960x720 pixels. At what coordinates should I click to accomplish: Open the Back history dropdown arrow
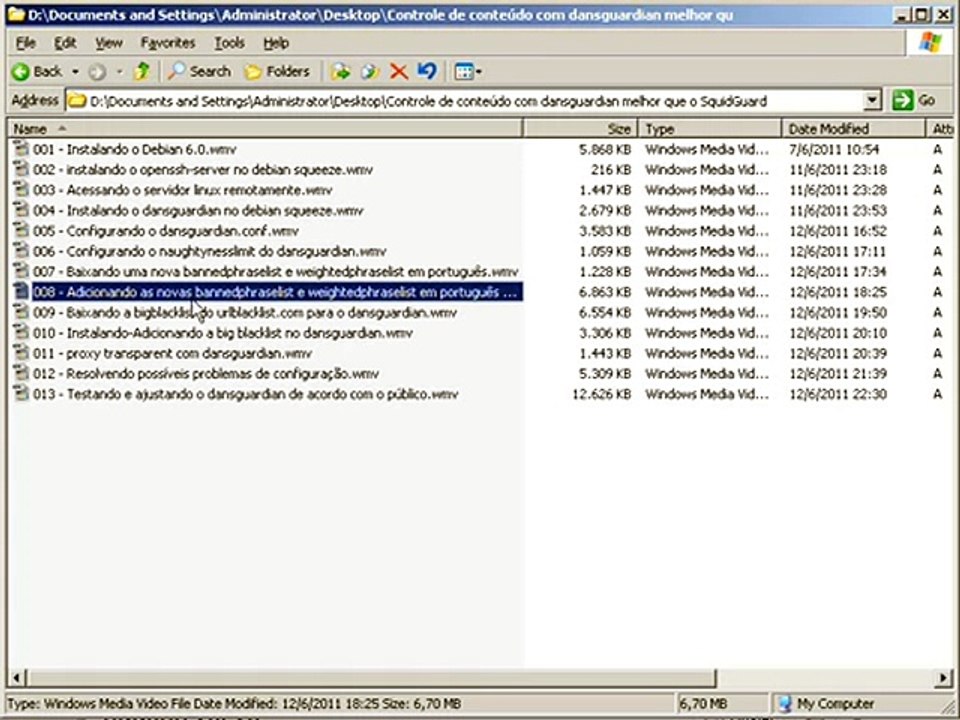point(75,72)
